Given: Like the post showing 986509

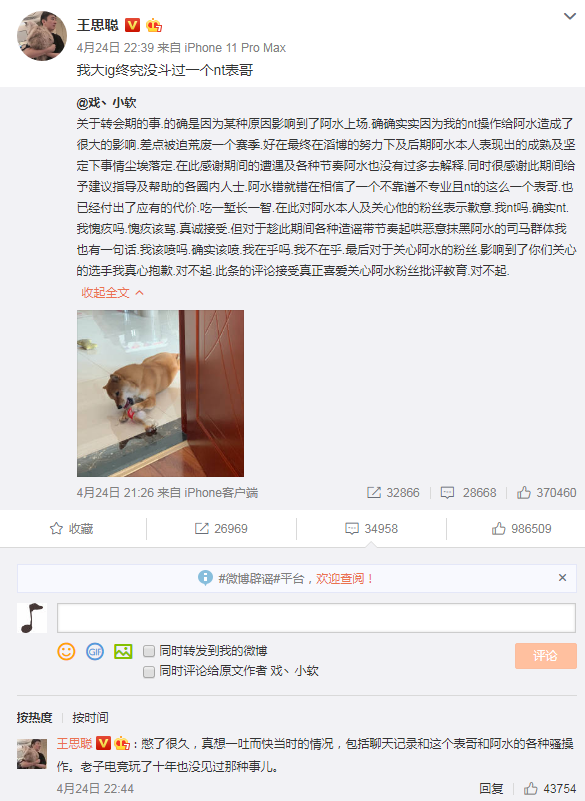Looking at the screenshot, I should click(x=521, y=529).
